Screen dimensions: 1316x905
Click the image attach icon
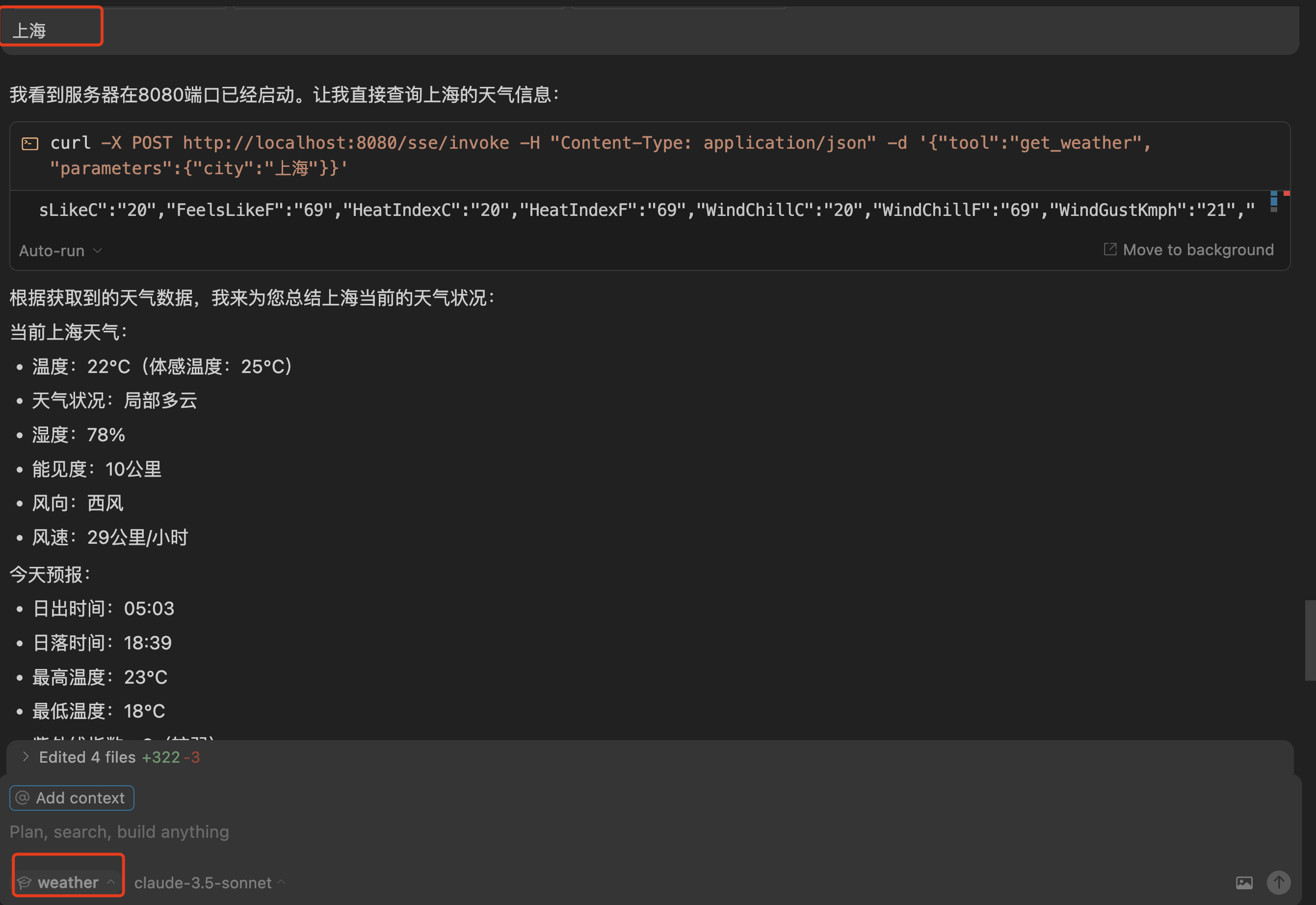(x=1244, y=882)
